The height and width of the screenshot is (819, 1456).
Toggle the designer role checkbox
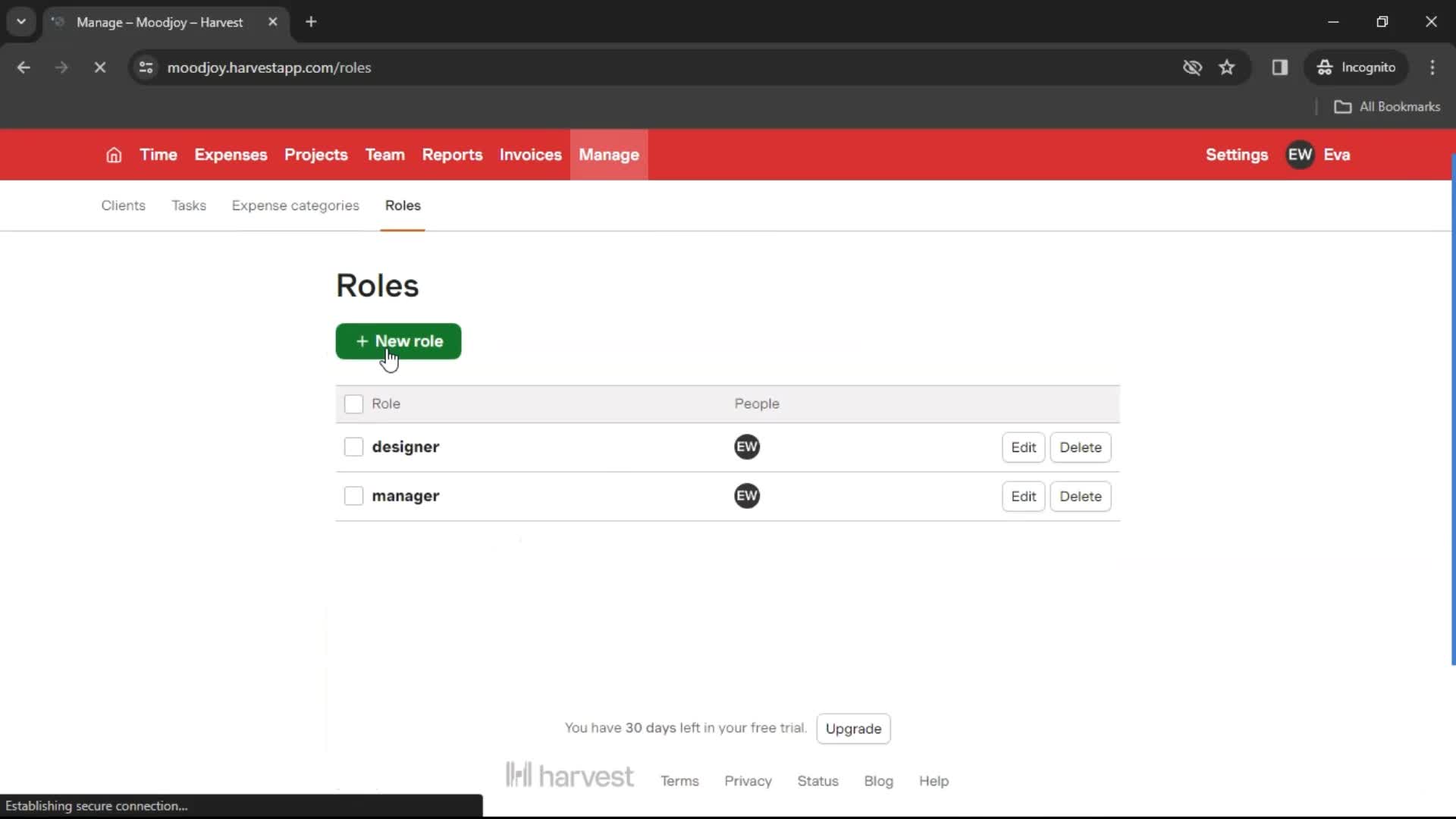353,446
